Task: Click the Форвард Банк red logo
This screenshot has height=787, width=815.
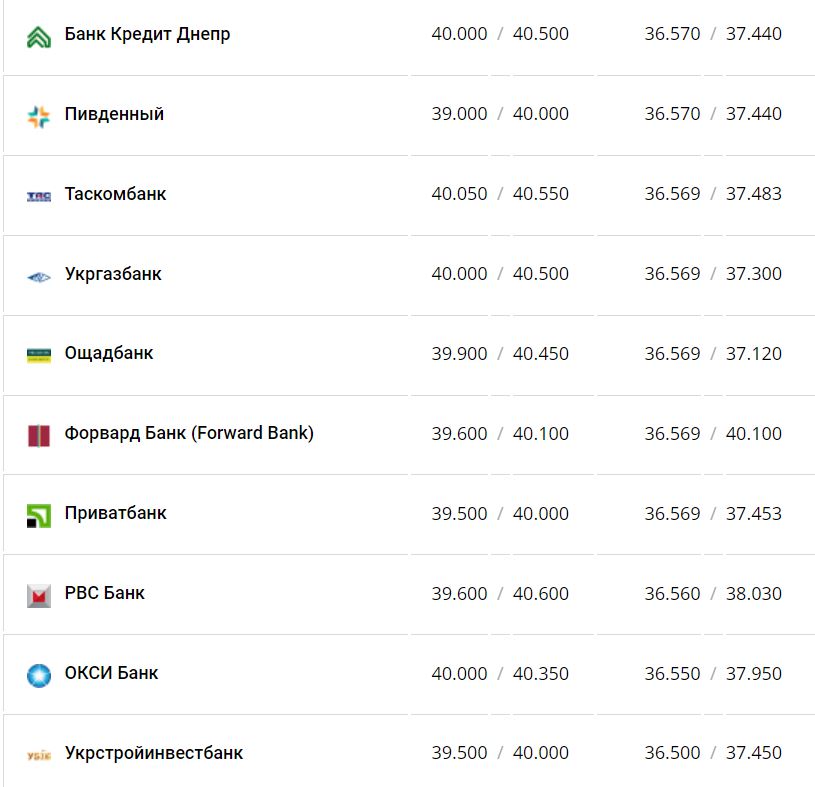Action: tap(38, 435)
